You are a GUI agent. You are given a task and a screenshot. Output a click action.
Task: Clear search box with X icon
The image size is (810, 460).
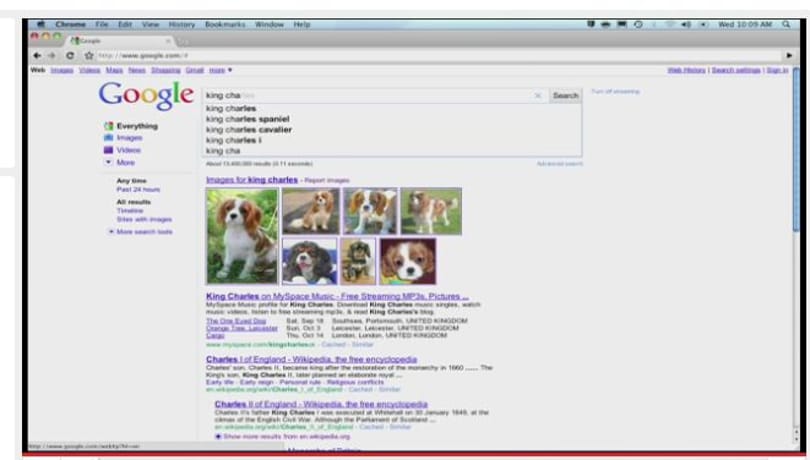(538, 96)
